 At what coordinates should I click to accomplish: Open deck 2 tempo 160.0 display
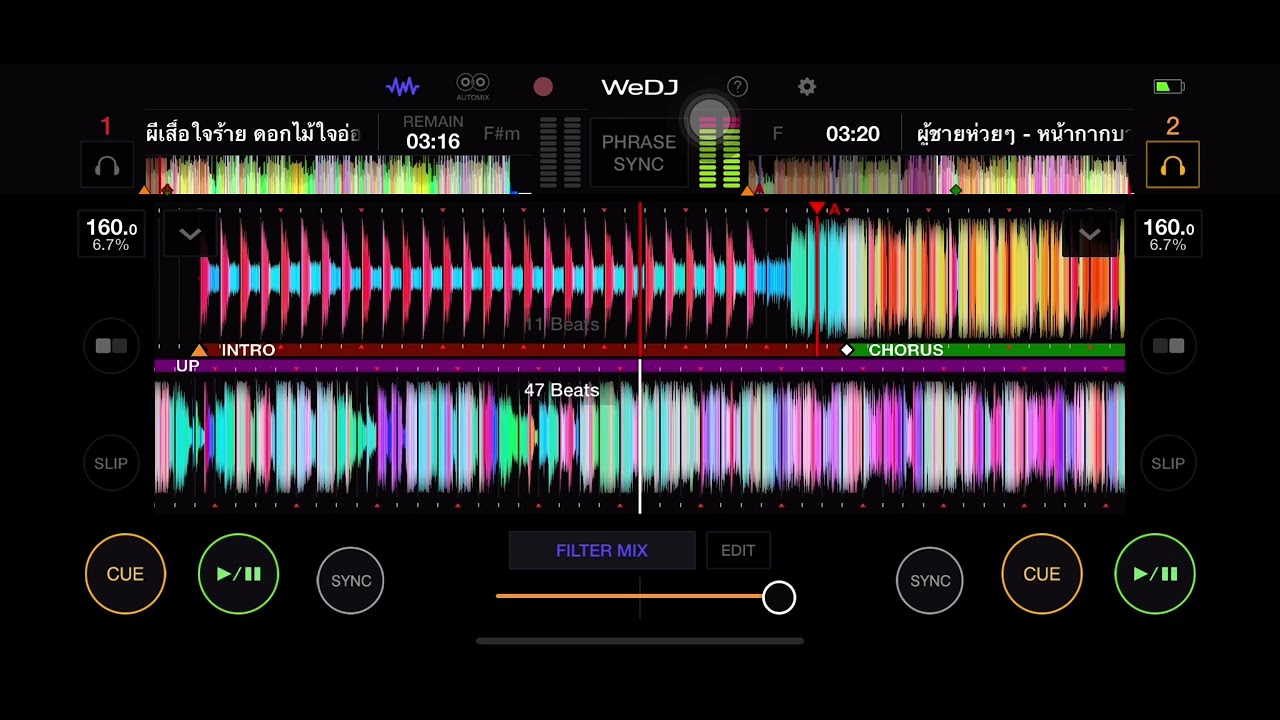(x=1168, y=235)
